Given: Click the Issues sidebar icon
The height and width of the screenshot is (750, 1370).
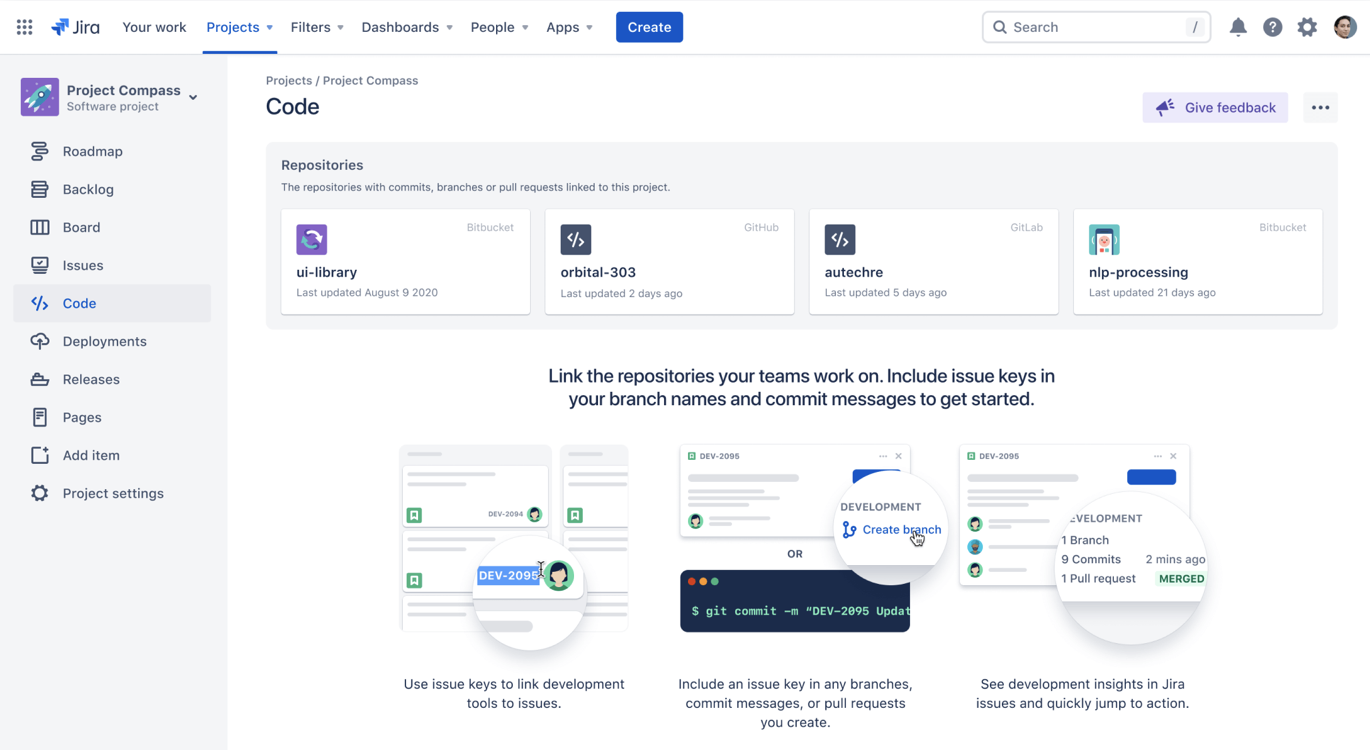Looking at the screenshot, I should 37,265.
